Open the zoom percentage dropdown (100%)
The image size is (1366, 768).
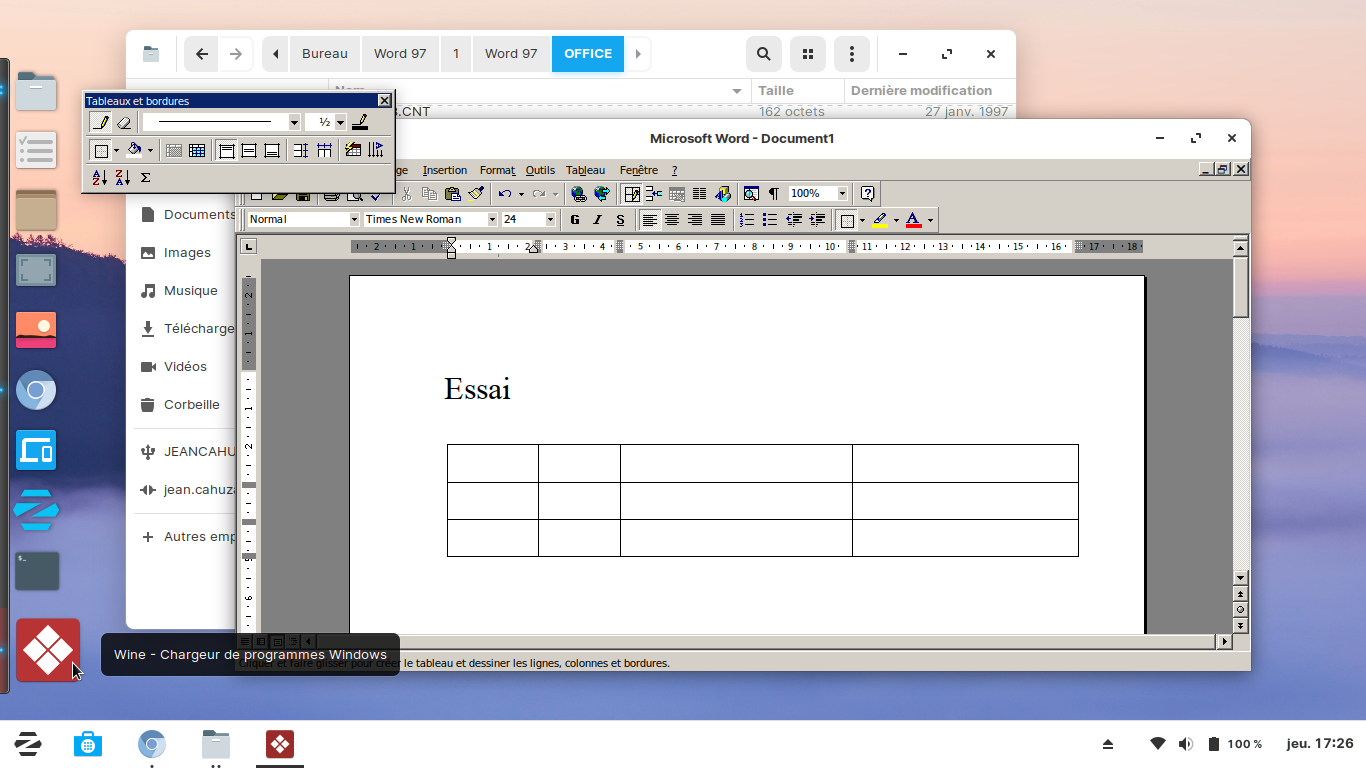pyautogui.click(x=842, y=194)
